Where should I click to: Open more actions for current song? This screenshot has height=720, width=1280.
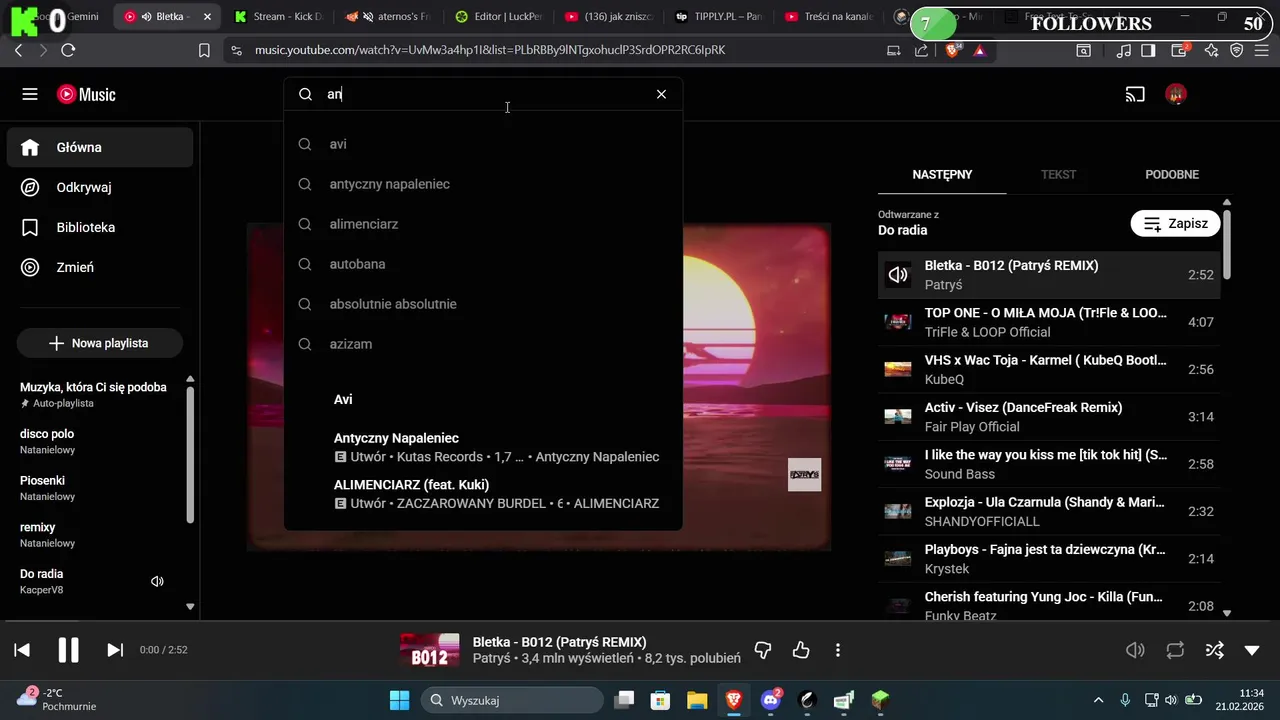click(838, 650)
